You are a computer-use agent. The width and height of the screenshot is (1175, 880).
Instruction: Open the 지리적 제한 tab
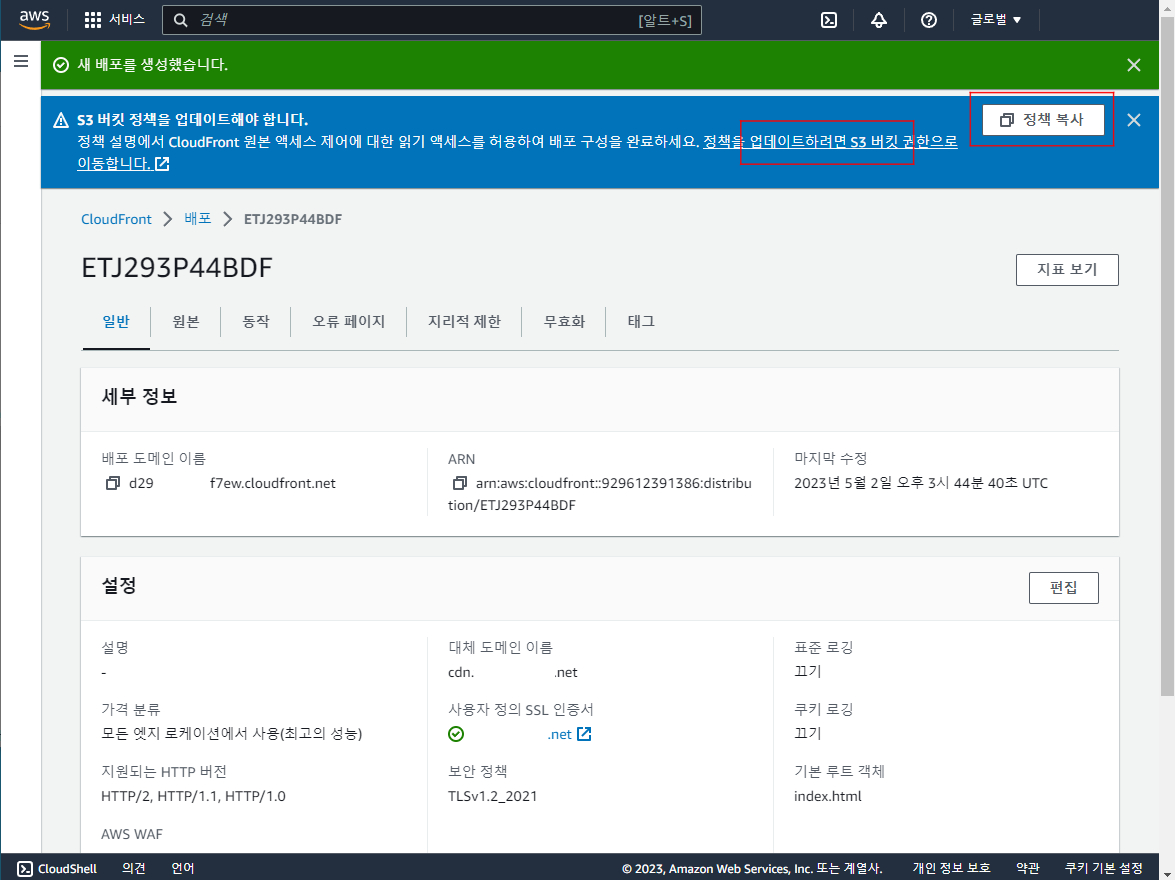pos(464,322)
